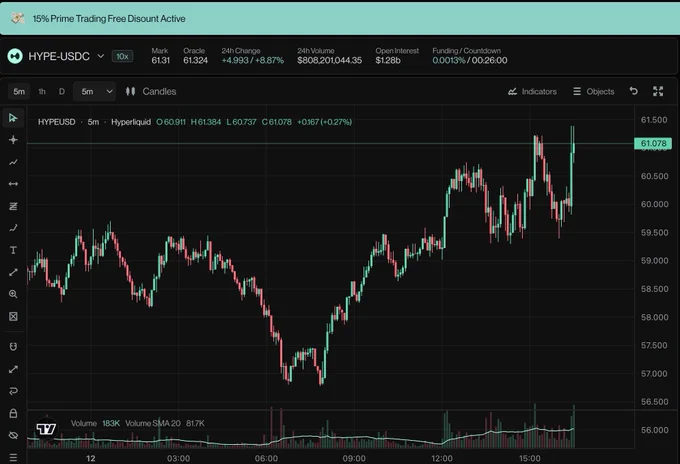Click the Oracle price 61.324
Image resolution: width=680 pixels, height=464 pixels.
point(195,60)
